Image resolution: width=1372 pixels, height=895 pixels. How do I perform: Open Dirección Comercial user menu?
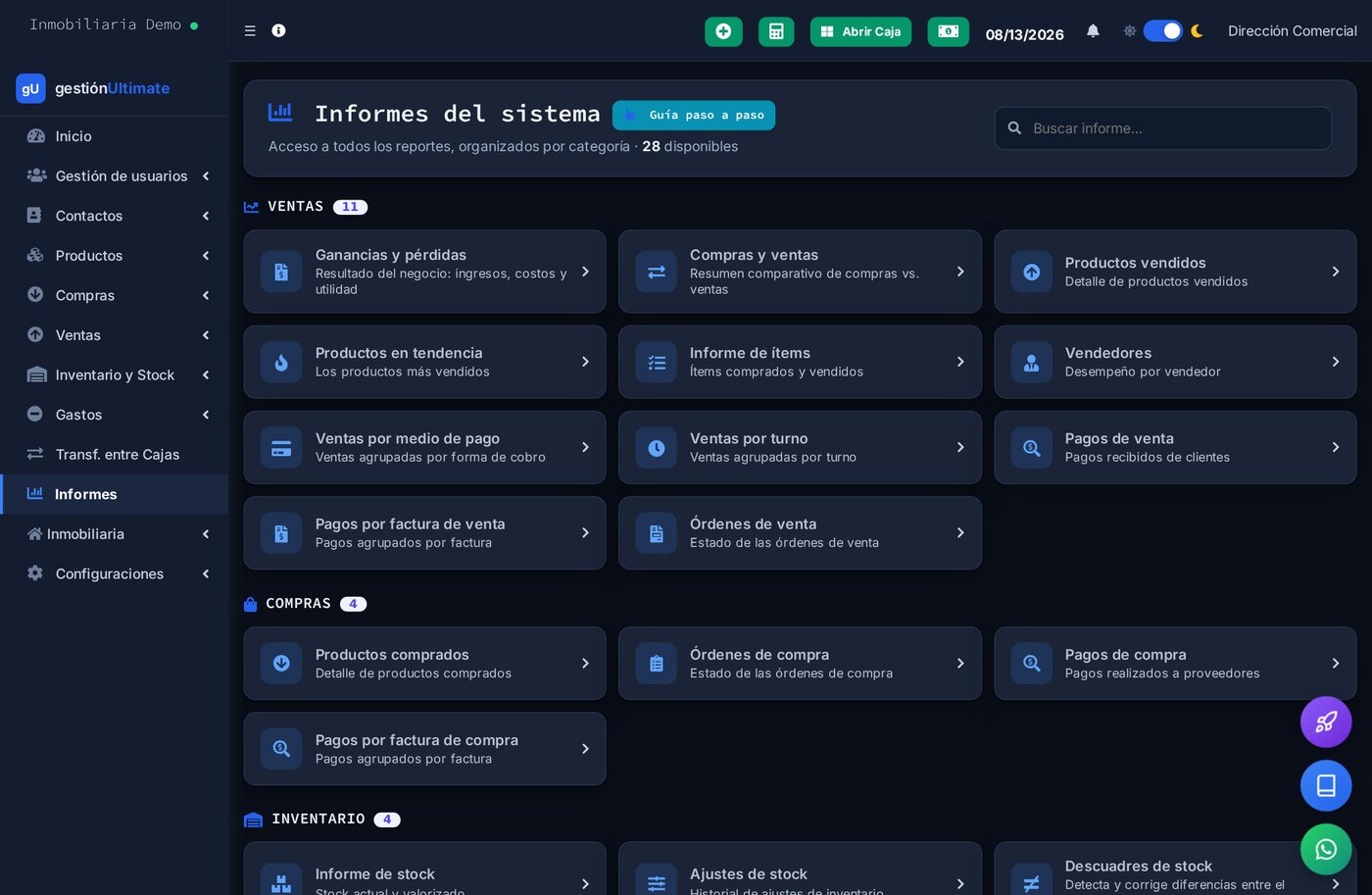tap(1292, 31)
